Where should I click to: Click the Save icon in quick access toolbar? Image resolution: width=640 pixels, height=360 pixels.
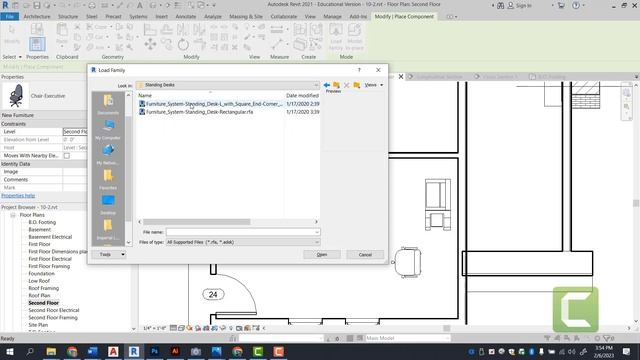[37, 5]
